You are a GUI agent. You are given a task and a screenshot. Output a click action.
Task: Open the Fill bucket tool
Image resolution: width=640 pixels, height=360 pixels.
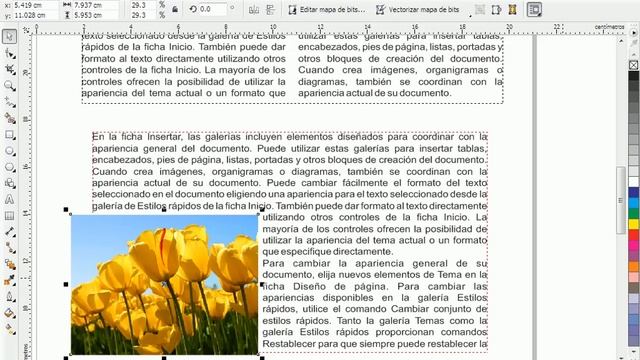(x=9, y=313)
